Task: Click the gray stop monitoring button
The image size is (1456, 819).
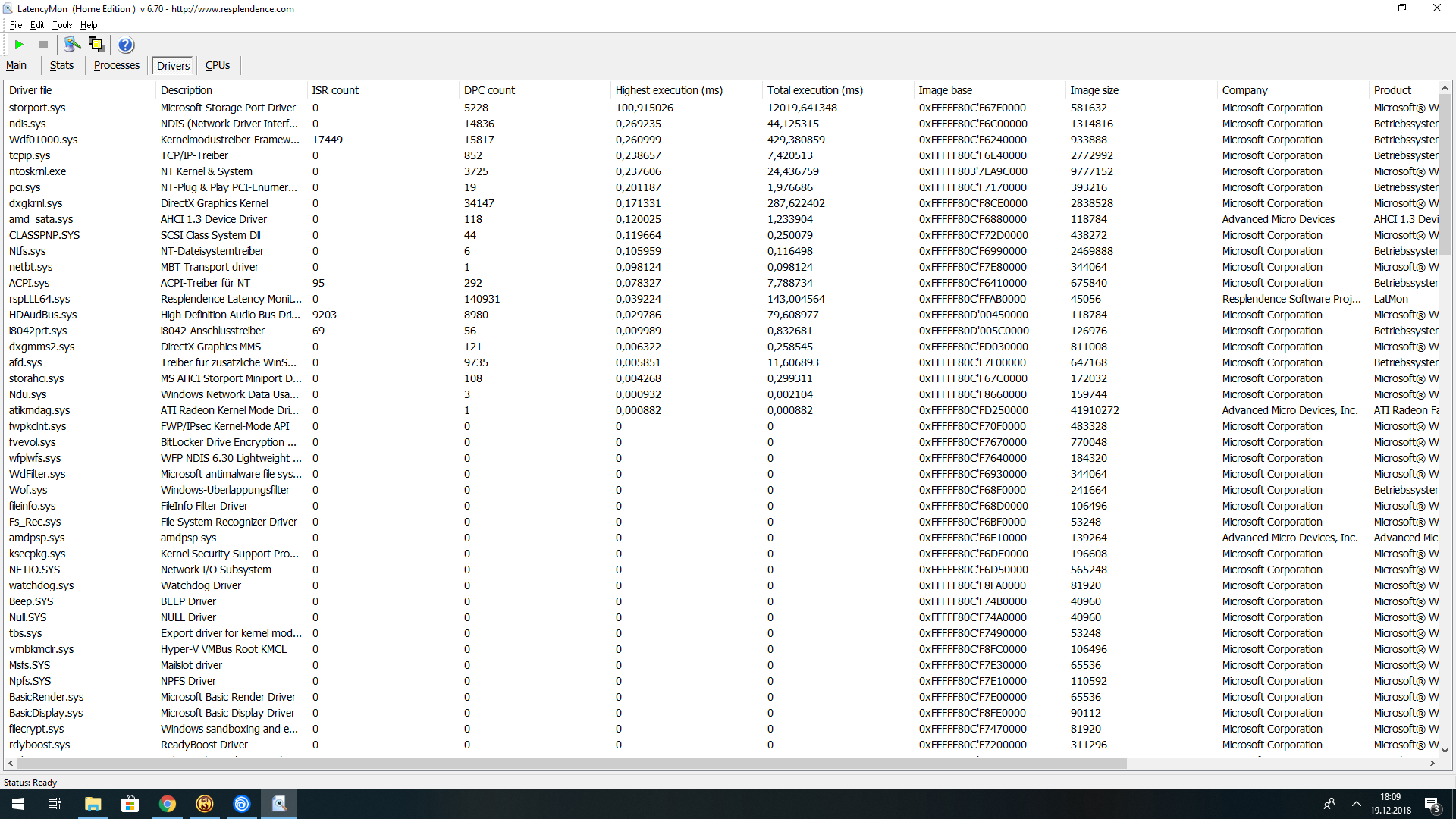Action: coord(43,45)
